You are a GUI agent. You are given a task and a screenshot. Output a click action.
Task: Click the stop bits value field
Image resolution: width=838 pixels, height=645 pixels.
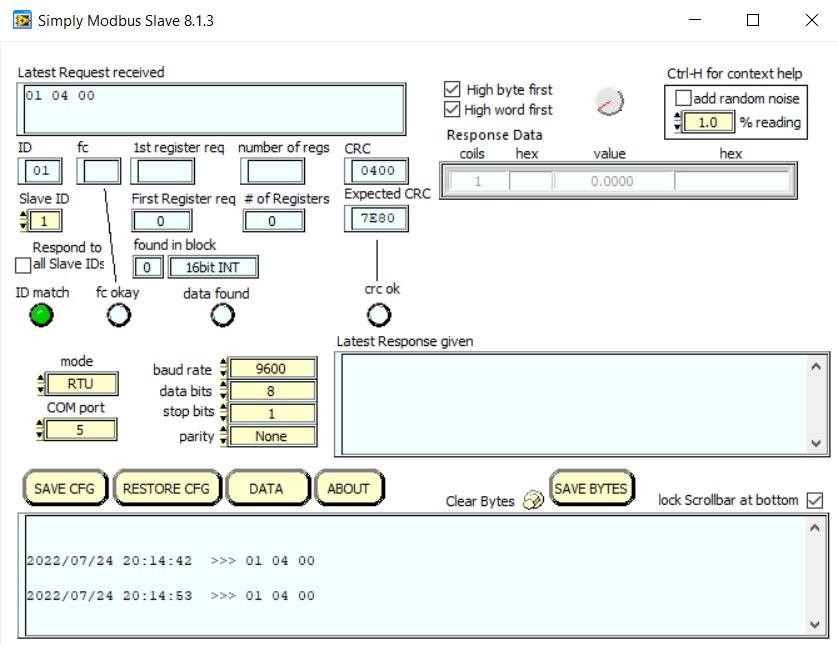click(272, 413)
